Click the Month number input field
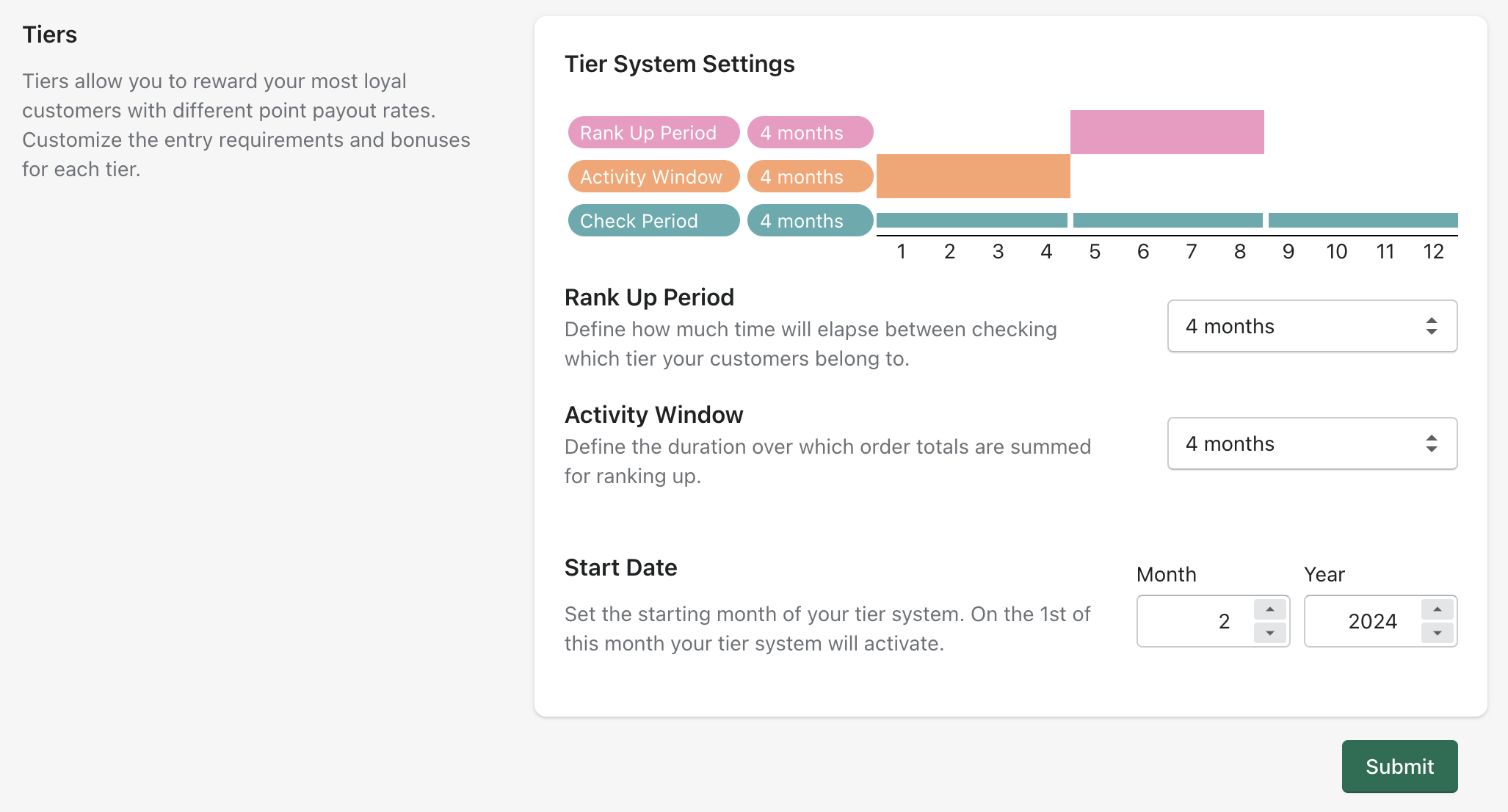1508x812 pixels. [x=1197, y=621]
